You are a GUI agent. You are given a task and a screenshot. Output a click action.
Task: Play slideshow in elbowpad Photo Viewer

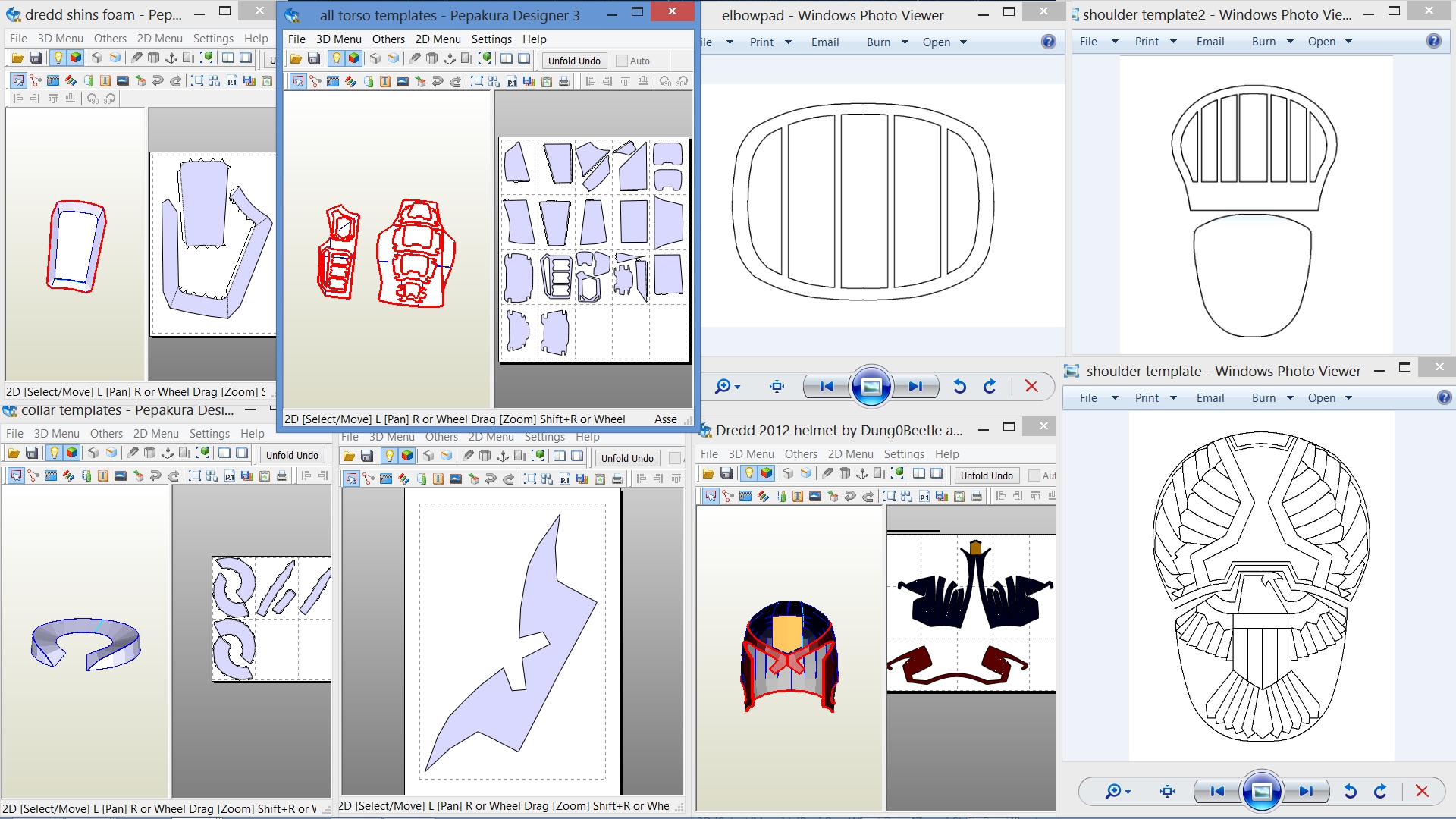(871, 387)
